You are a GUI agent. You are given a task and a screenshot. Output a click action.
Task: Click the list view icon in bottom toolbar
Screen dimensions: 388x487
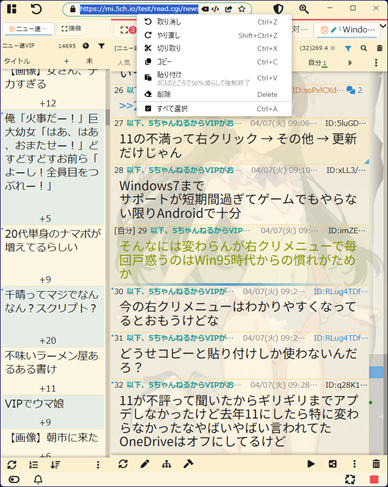(x=33, y=464)
